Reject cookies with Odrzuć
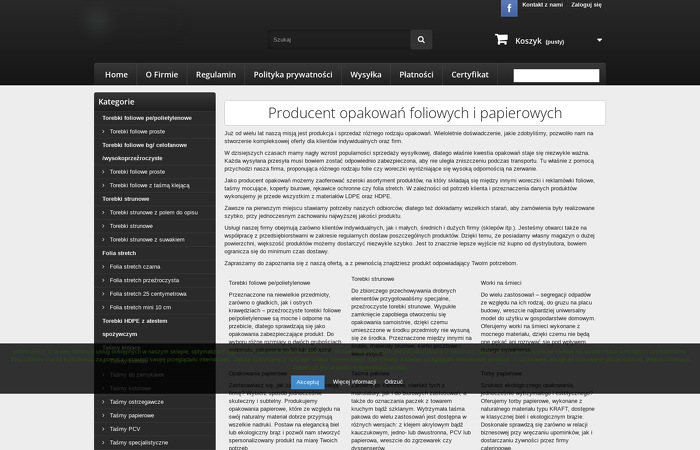The height and width of the screenshot is (450, 700). pos(393,382)
